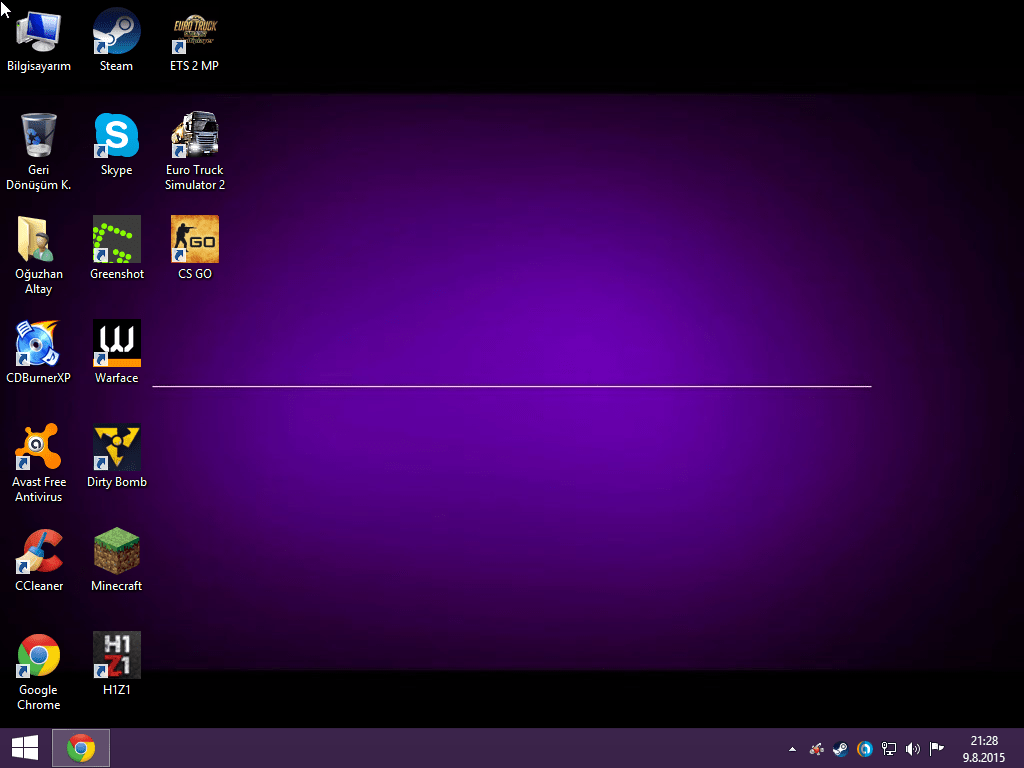Open the network connection tray icon
The image size is (1024, 768).
pos(889,749)
